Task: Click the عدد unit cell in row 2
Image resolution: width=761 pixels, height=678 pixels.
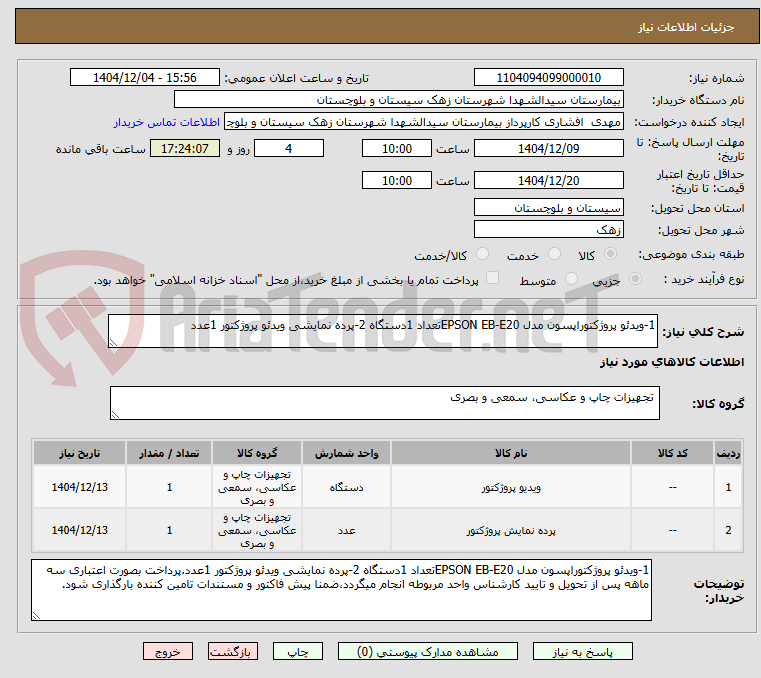Action: point(347,530)
